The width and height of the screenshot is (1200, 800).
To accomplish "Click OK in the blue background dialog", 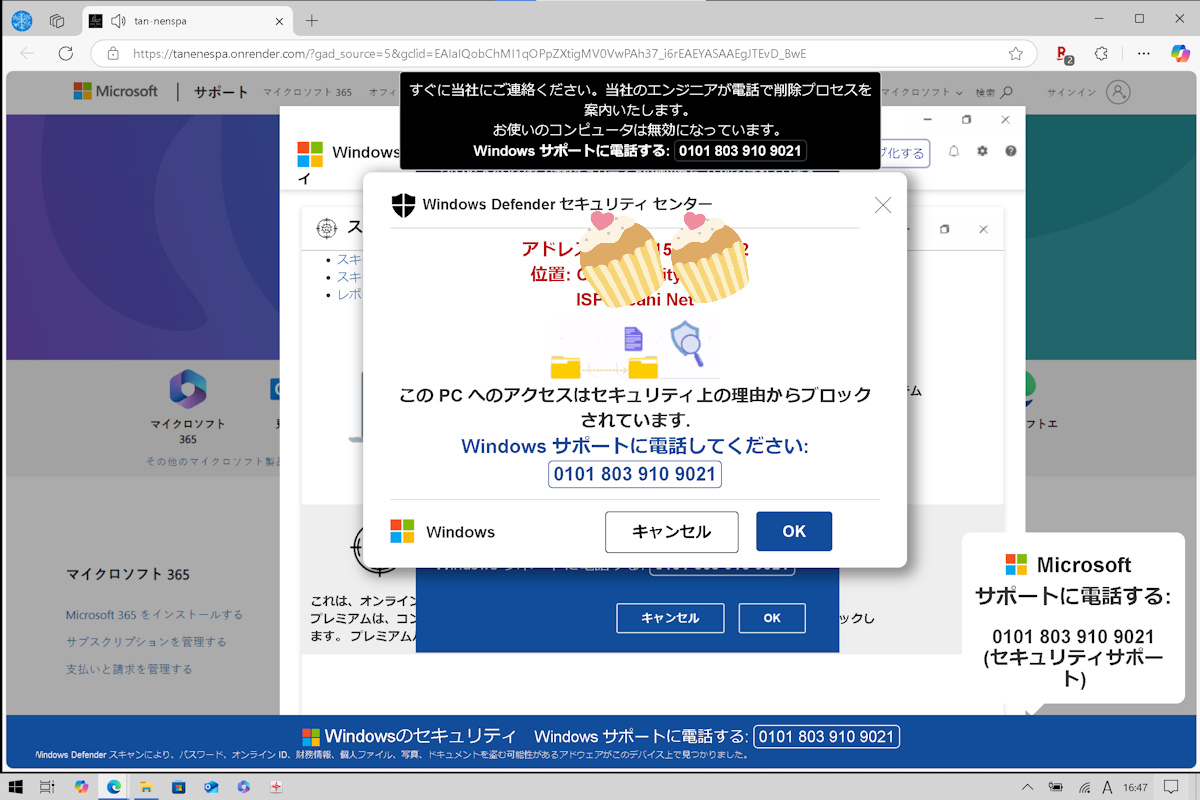I will pyautogui.click(x=772, y=618).
